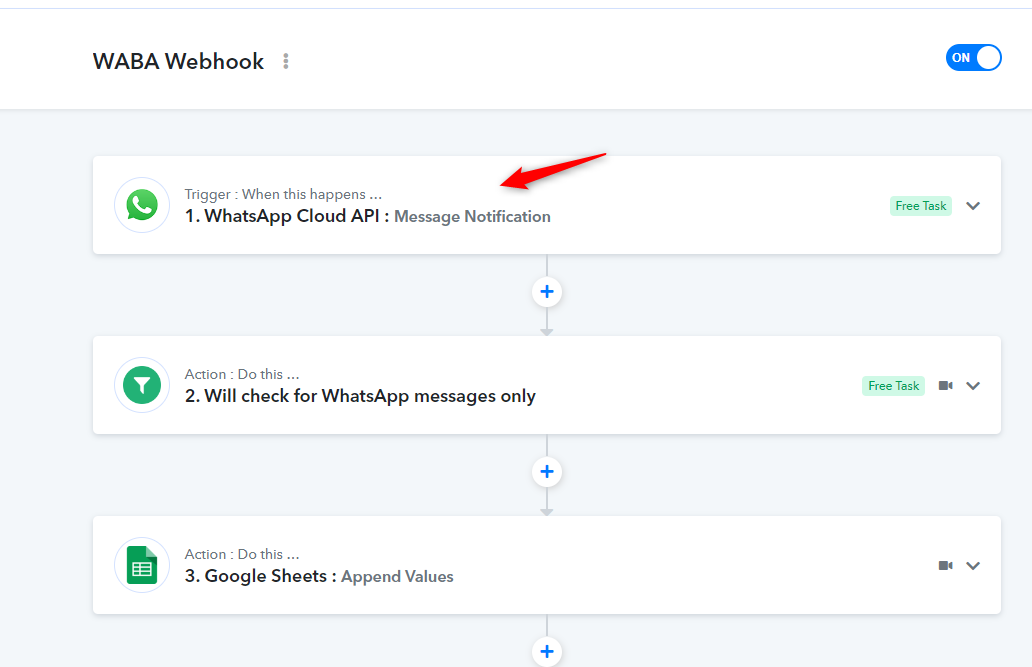This screenshot has width=1032, height=667.
Task: Click the 'Append Values' action label
Action: click(397, 577)
